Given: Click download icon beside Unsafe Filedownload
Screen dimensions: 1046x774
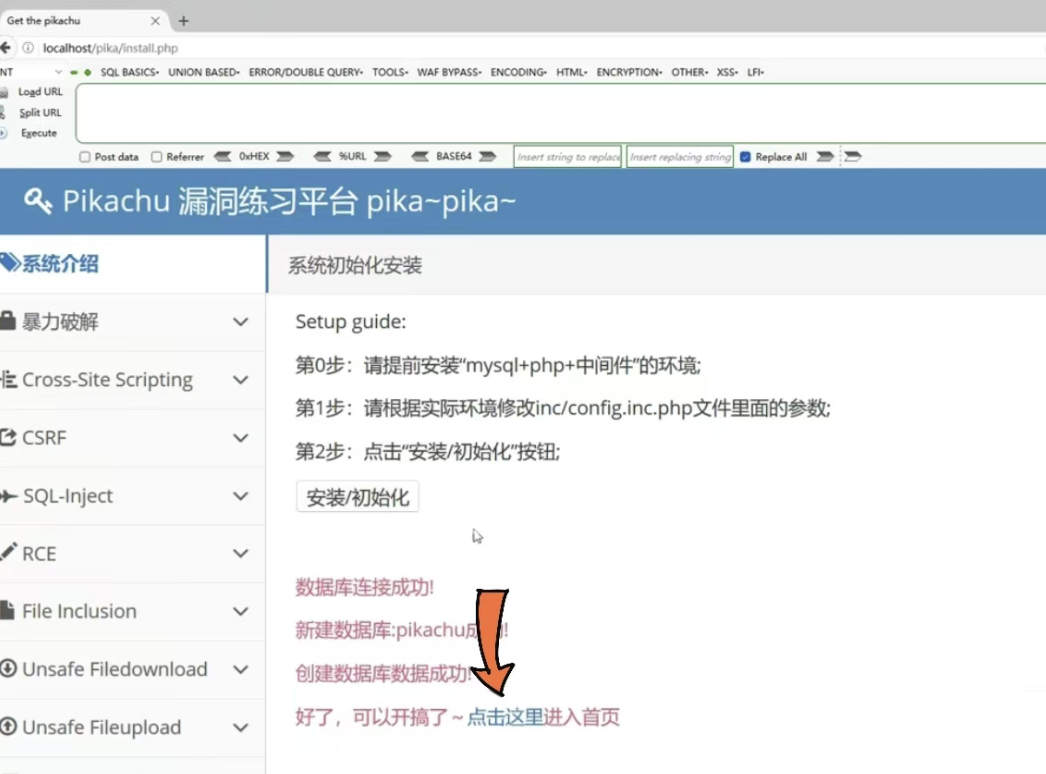Looking at the screenshot, I should (x=8, y=669).
